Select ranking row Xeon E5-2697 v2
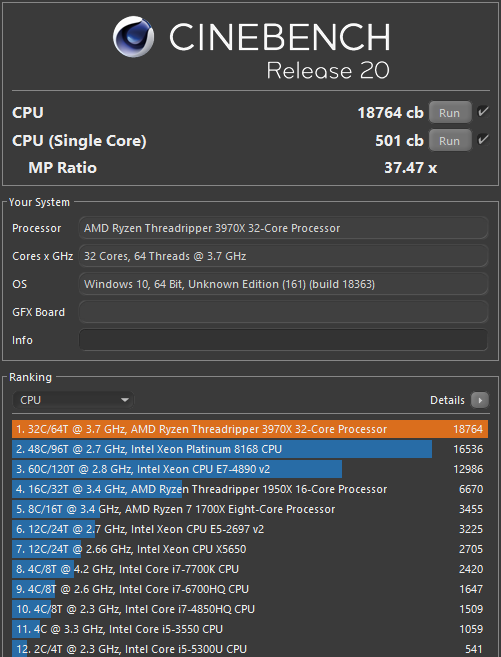The height and width of the screenshot is (657, 501). (250, 529)
